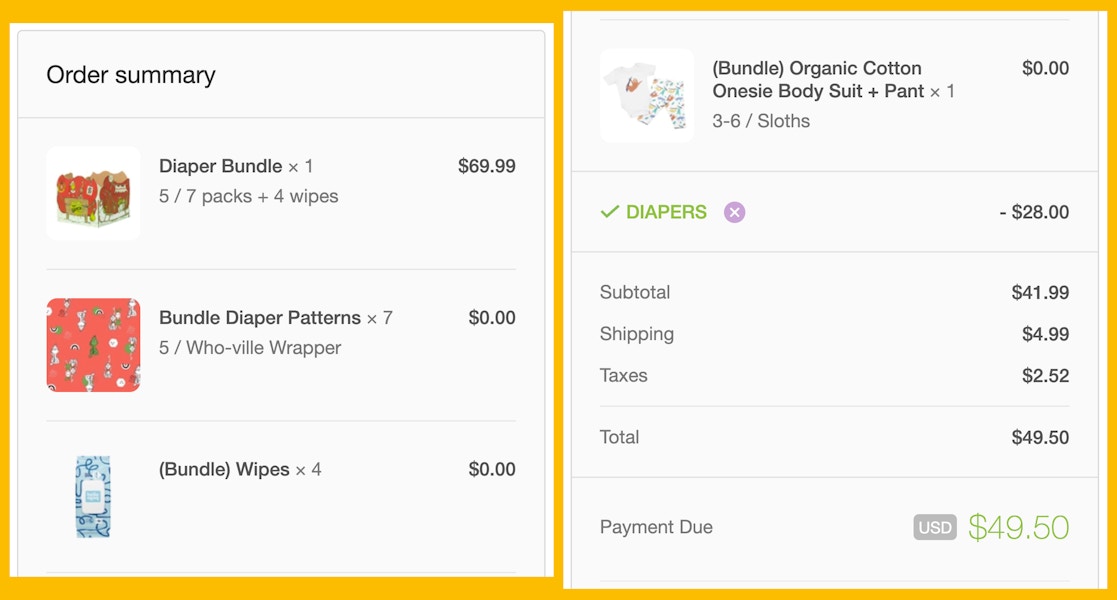Click the USD currency badge

pos(935,527)
